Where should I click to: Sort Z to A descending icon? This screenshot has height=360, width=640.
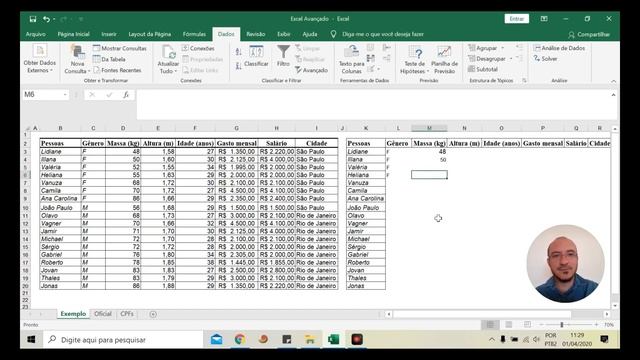pyautogui.click(x=238, y=65)
